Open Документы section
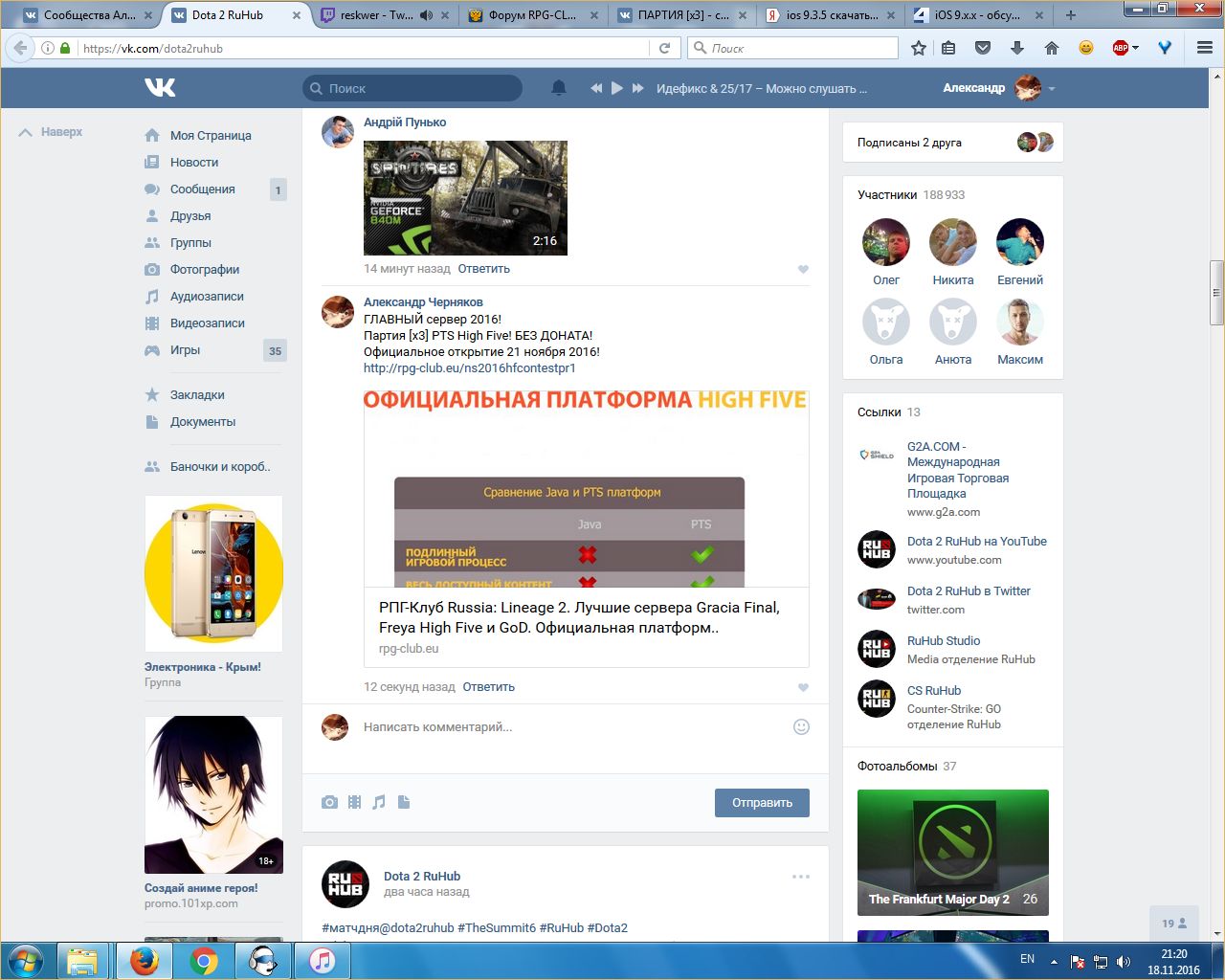 pos(203,422)
